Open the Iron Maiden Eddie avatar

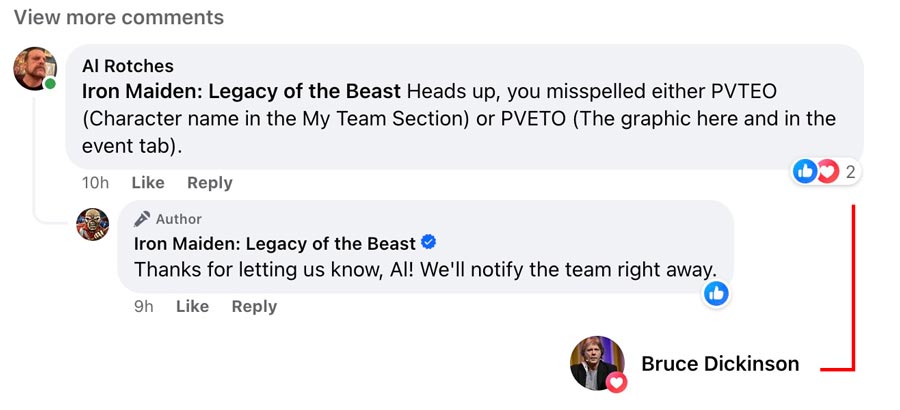pos(93,225)
